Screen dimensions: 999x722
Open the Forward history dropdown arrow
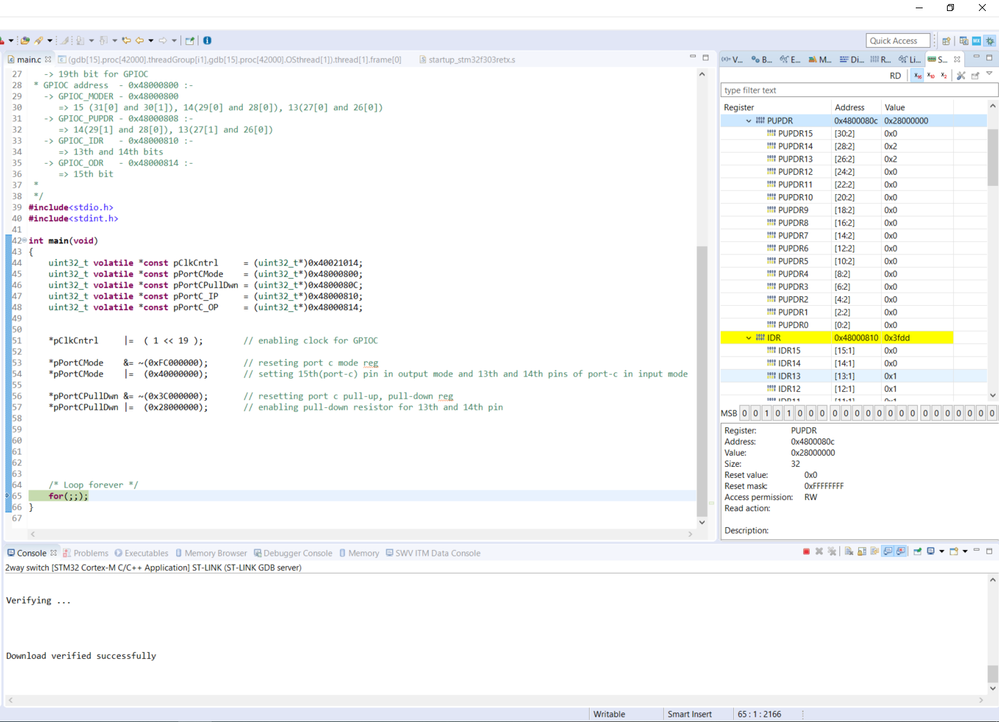[x=174, y=40]
